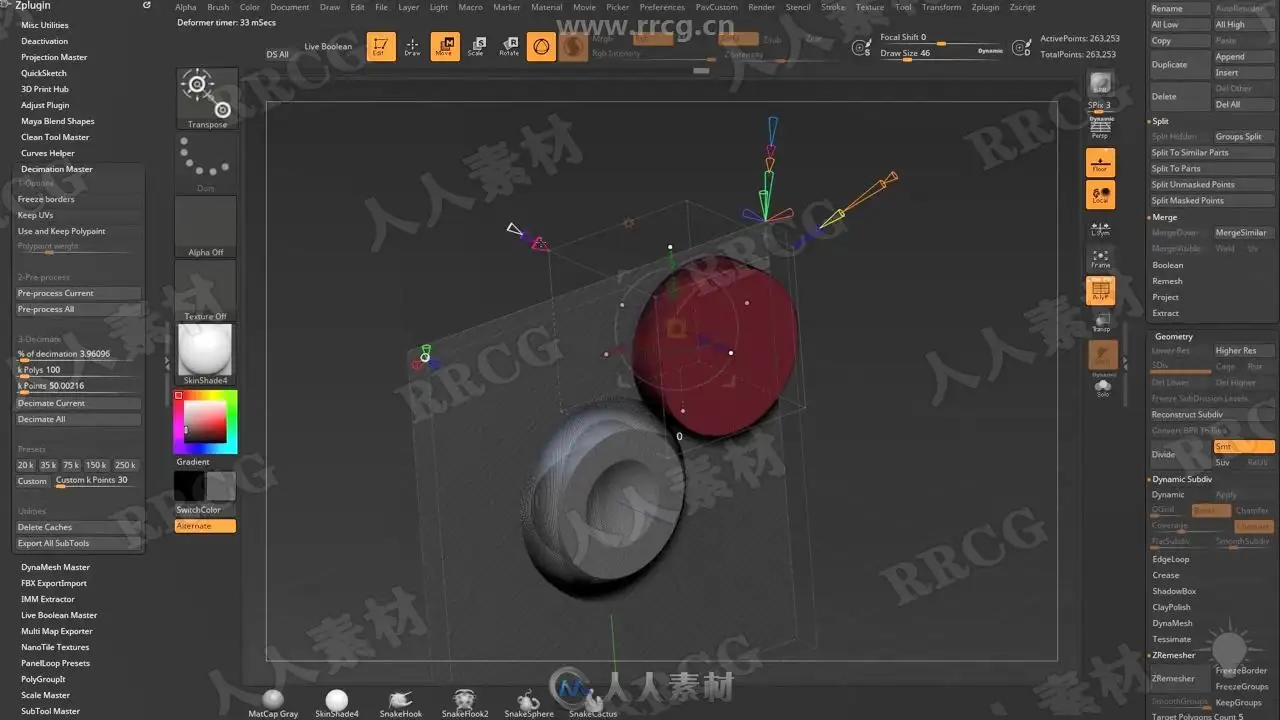Image resolution: width=1280 pixels, height=720 pixels.
Task: Open the Render menu
Action: (762, 7)
